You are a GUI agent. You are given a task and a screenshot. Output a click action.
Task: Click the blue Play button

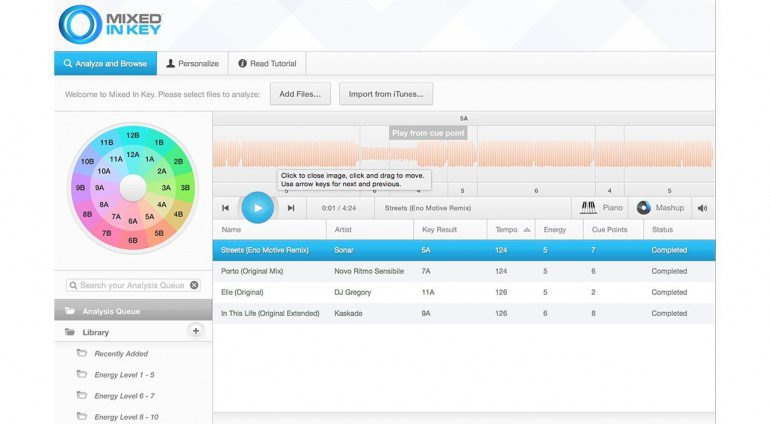pyautogui.click(x=257, y=207)
